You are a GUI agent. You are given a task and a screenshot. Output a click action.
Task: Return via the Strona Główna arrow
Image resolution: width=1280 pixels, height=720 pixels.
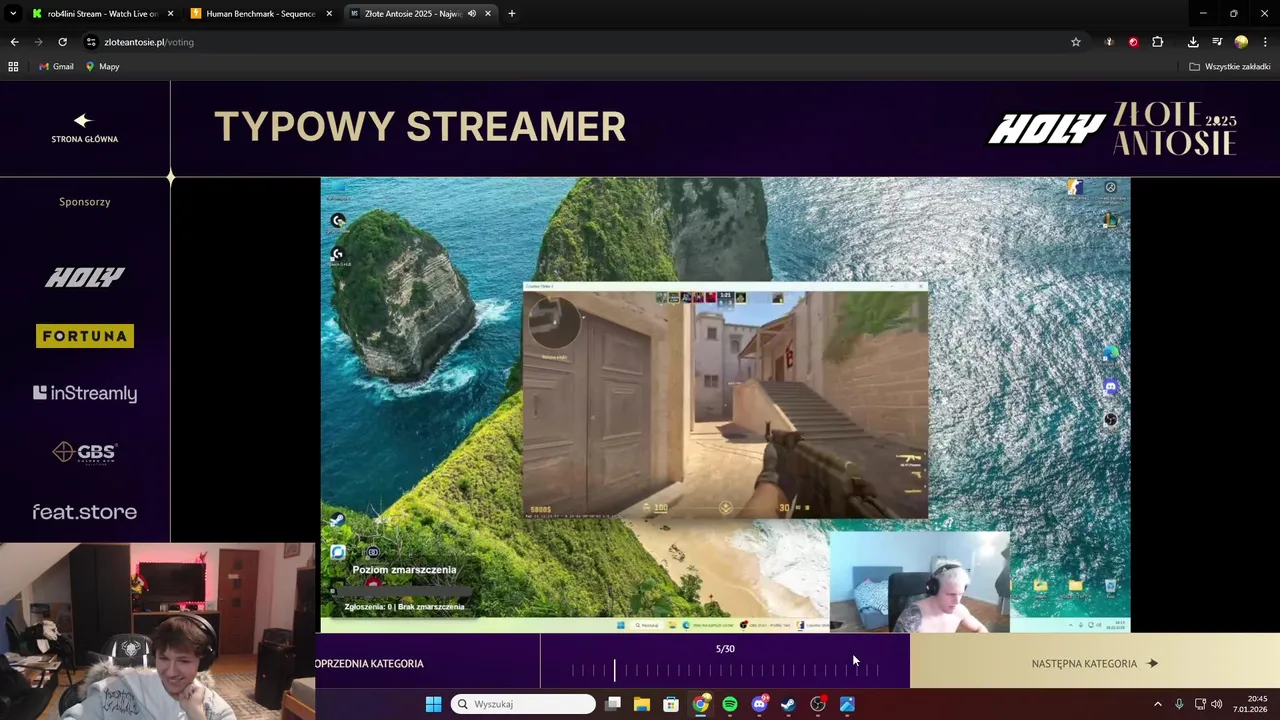pos(84,128)
